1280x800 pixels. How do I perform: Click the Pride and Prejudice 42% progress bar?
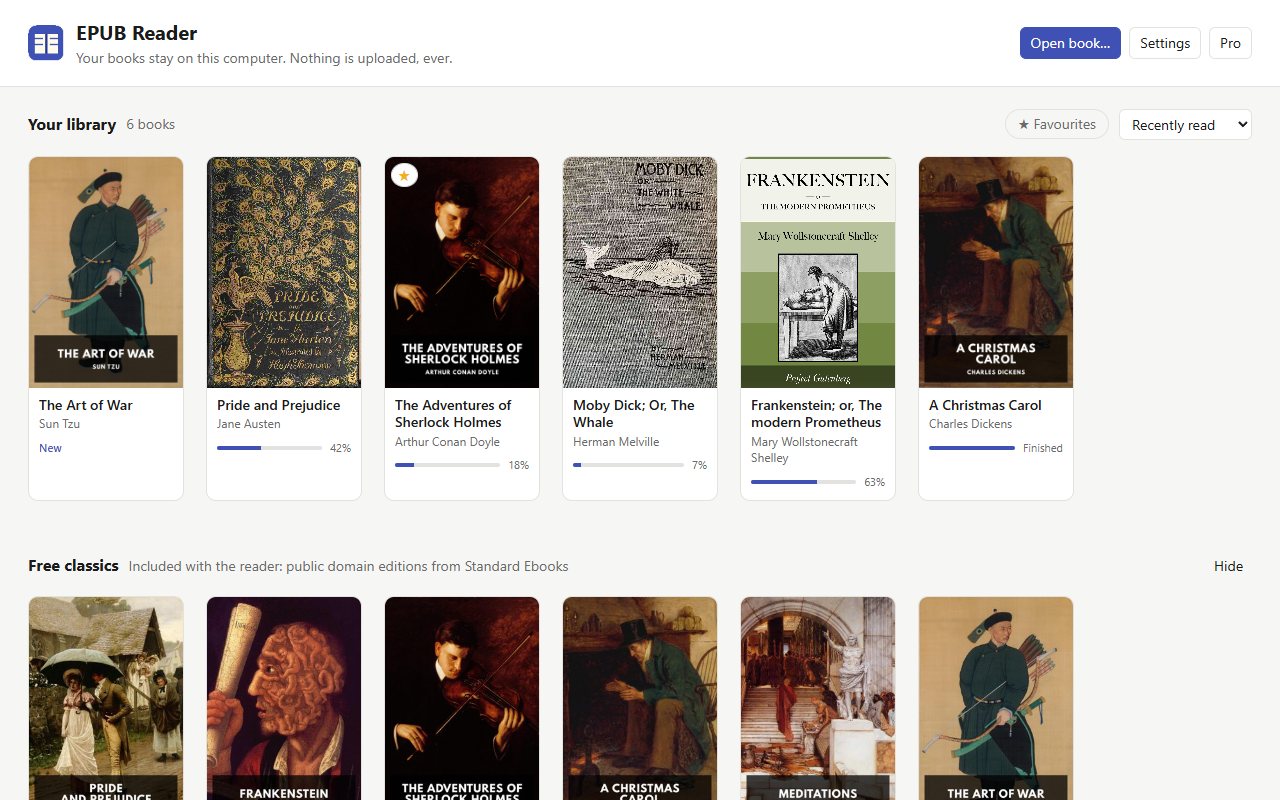click(270, 448)
